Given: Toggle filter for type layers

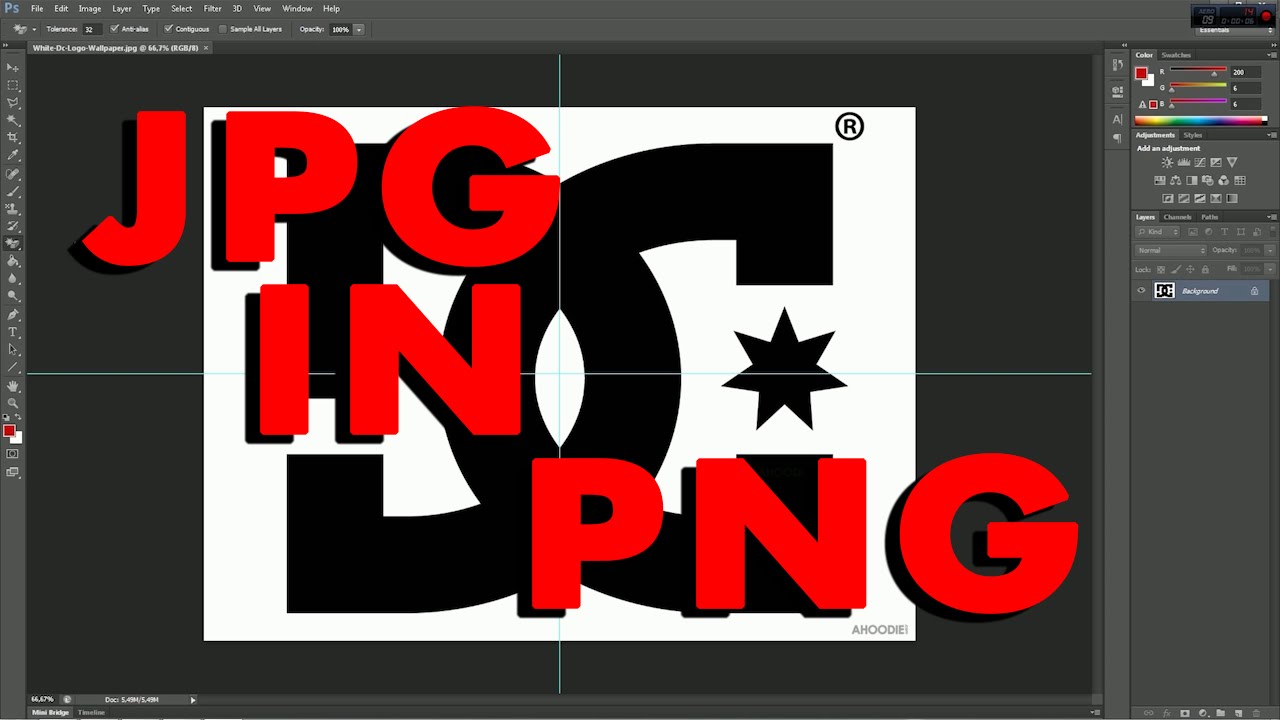Looking at the screenshot, I should [1224, 232].
